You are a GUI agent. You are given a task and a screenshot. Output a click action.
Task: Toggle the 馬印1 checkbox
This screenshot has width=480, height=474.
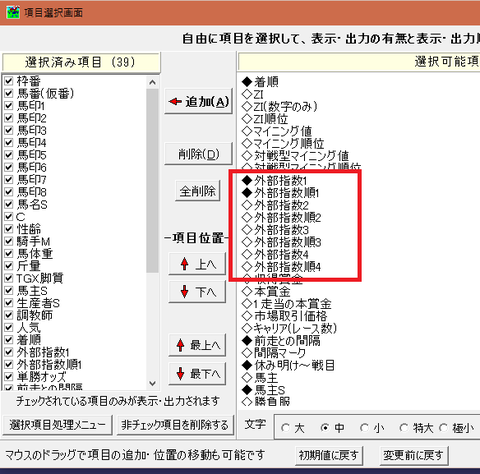[x=9, y=106]
